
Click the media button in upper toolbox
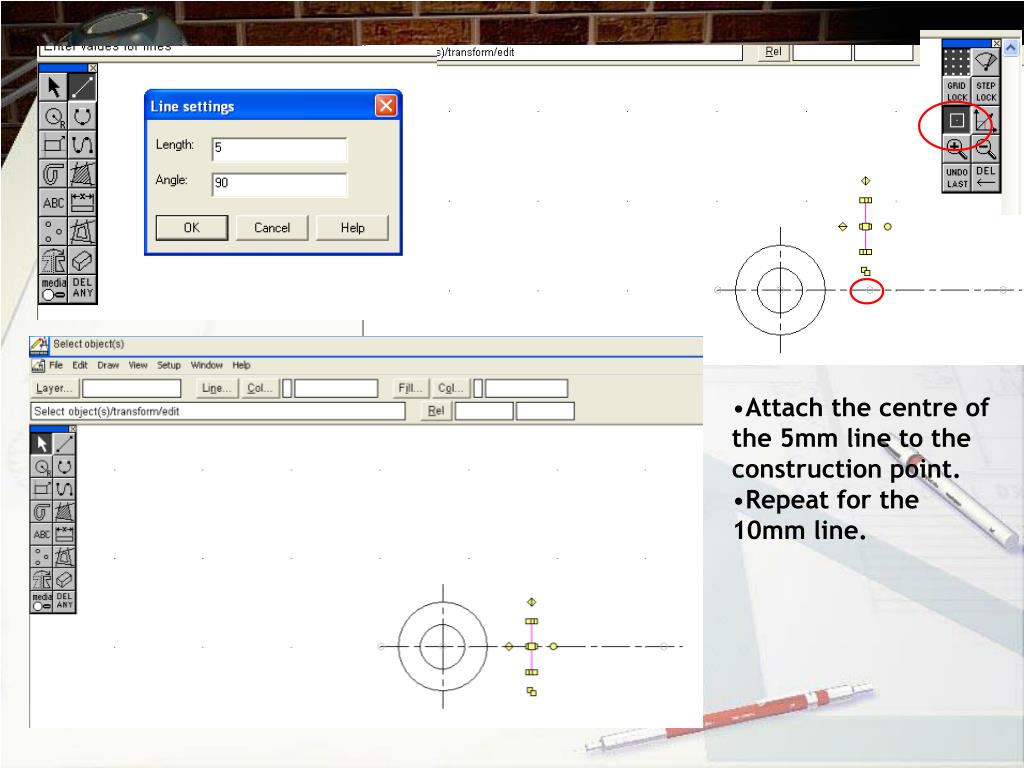tap(54, 289)
